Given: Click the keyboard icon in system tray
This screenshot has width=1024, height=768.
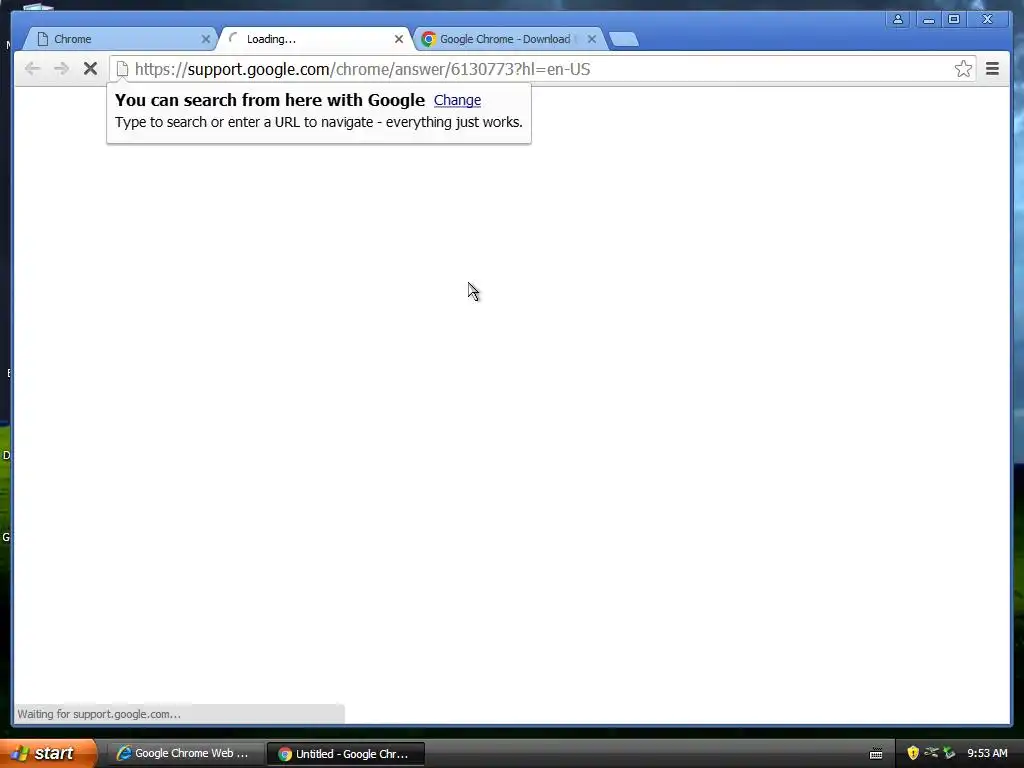Looking at the screenshot, I should [876, 754].
